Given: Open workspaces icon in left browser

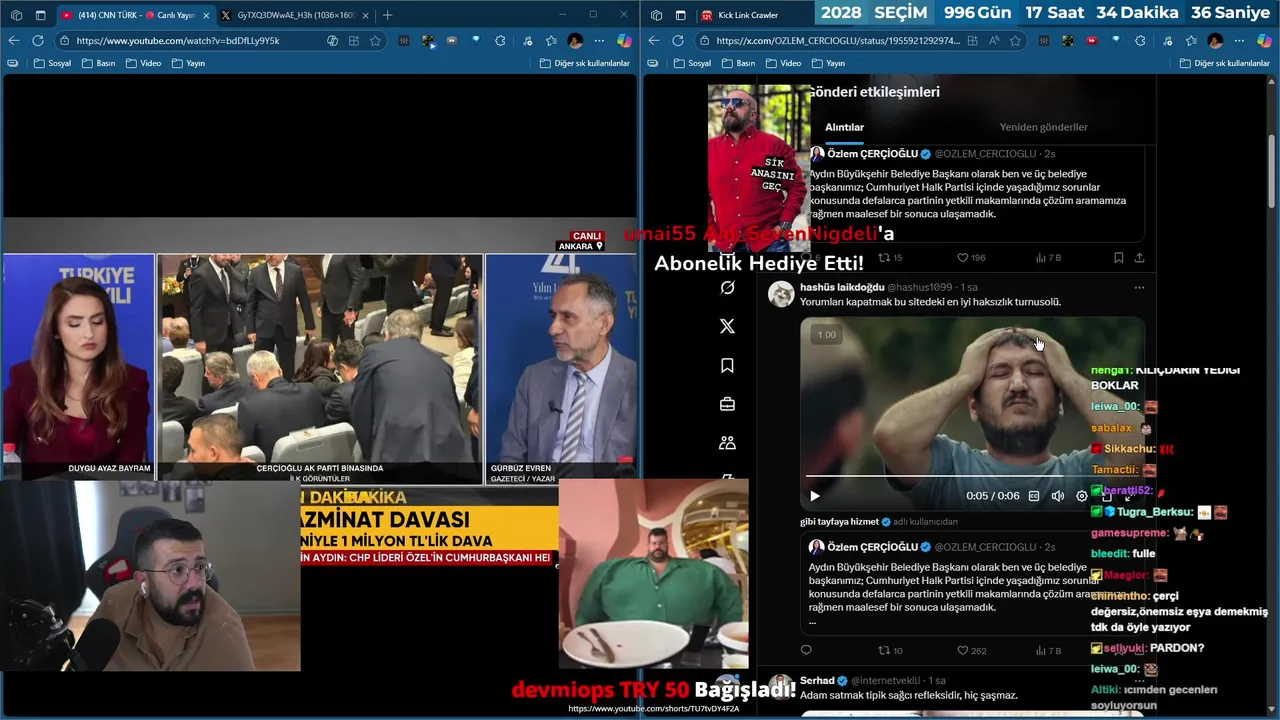Looking at the screenshot, I should click(x=14, y=15).
